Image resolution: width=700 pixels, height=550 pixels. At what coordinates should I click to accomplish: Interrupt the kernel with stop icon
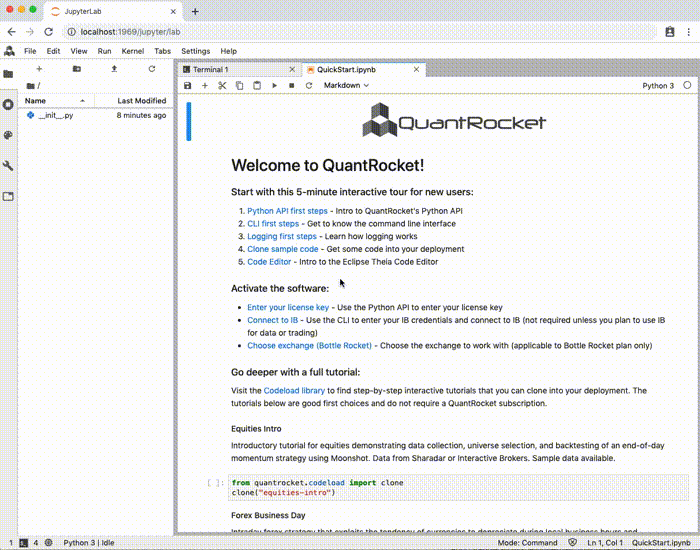(292, 85)
